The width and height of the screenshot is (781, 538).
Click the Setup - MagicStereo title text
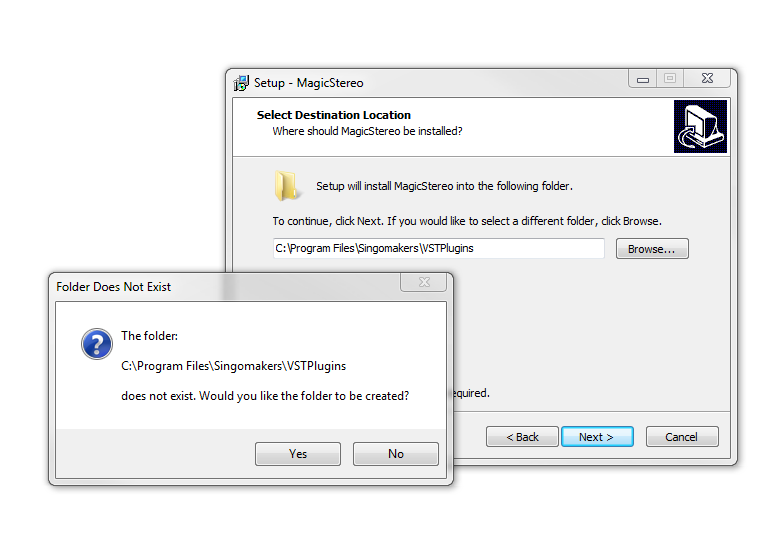pyautogui.click(x=309, y=83)
